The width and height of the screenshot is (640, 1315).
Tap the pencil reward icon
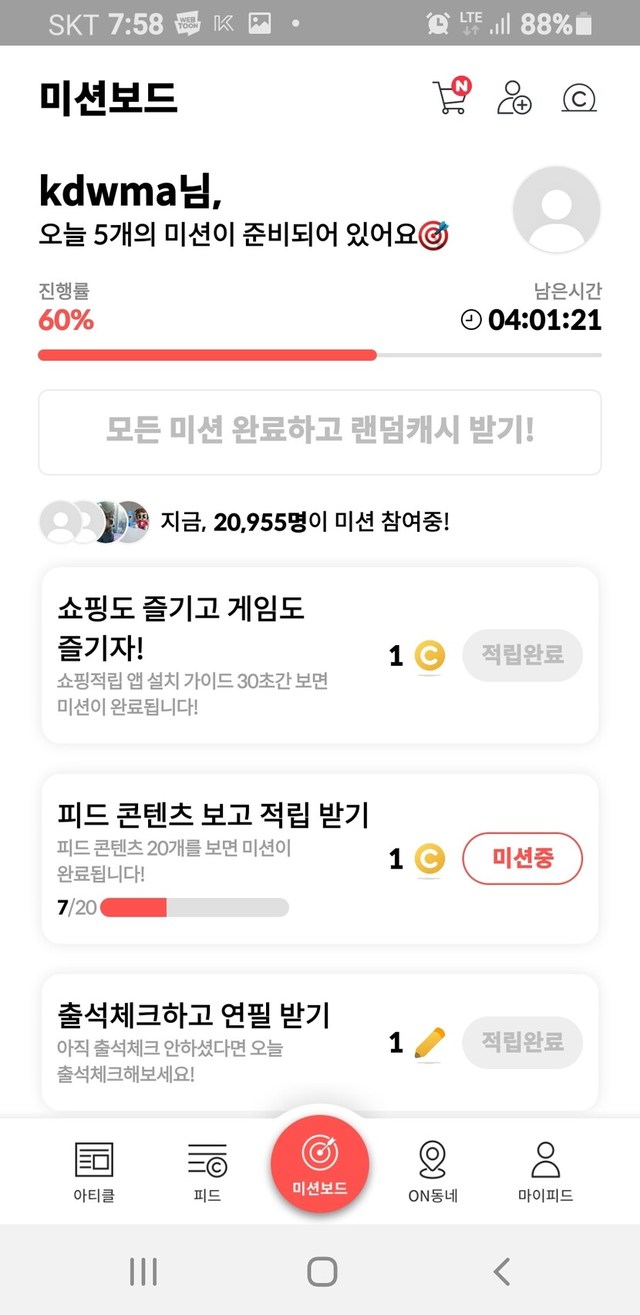(x=429, y=1043)
